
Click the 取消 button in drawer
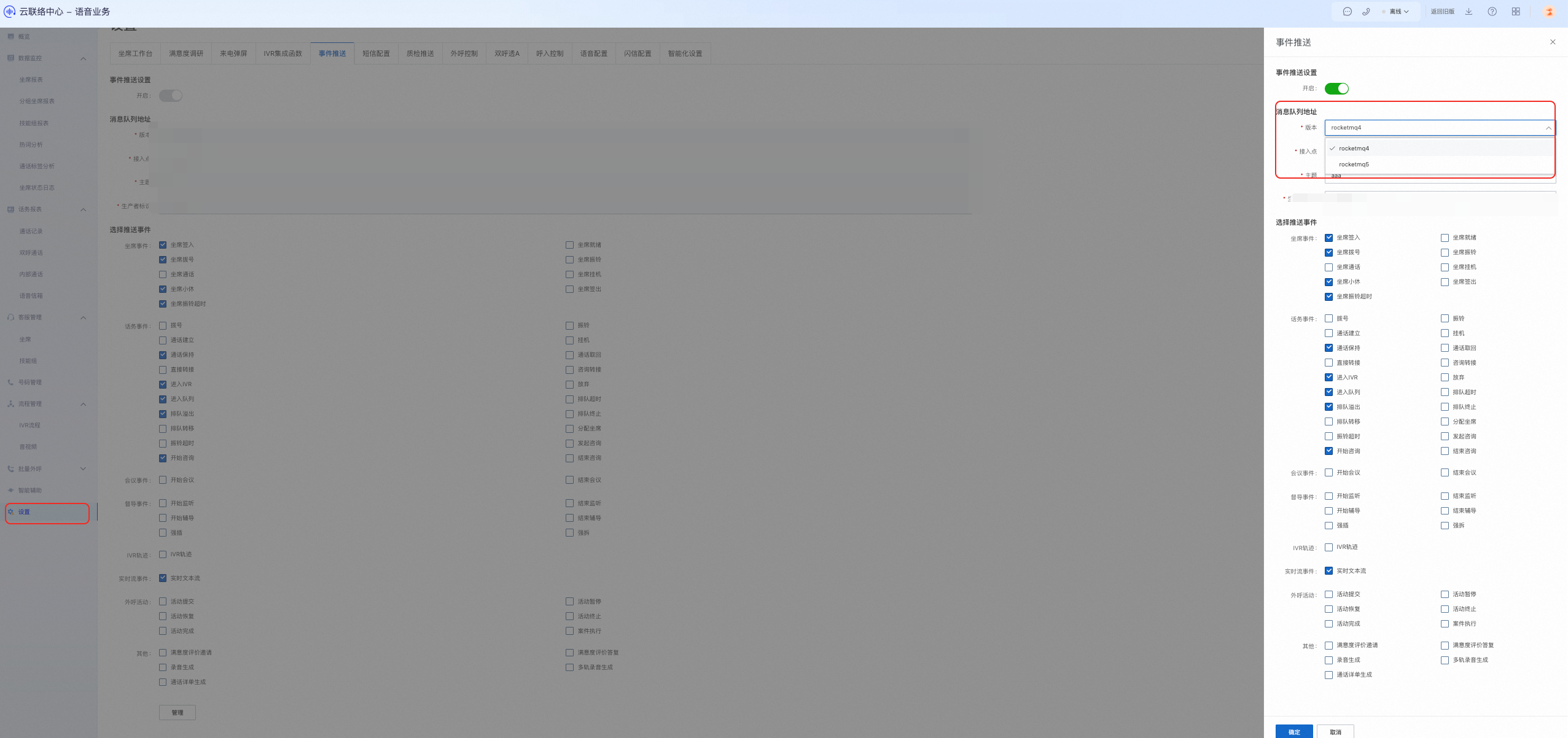[1335, 731]
